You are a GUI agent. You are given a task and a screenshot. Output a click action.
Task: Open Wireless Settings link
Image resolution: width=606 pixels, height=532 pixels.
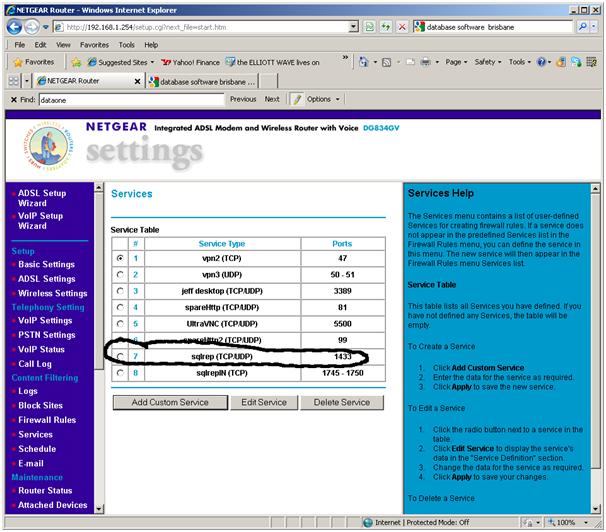click(53, 293)
